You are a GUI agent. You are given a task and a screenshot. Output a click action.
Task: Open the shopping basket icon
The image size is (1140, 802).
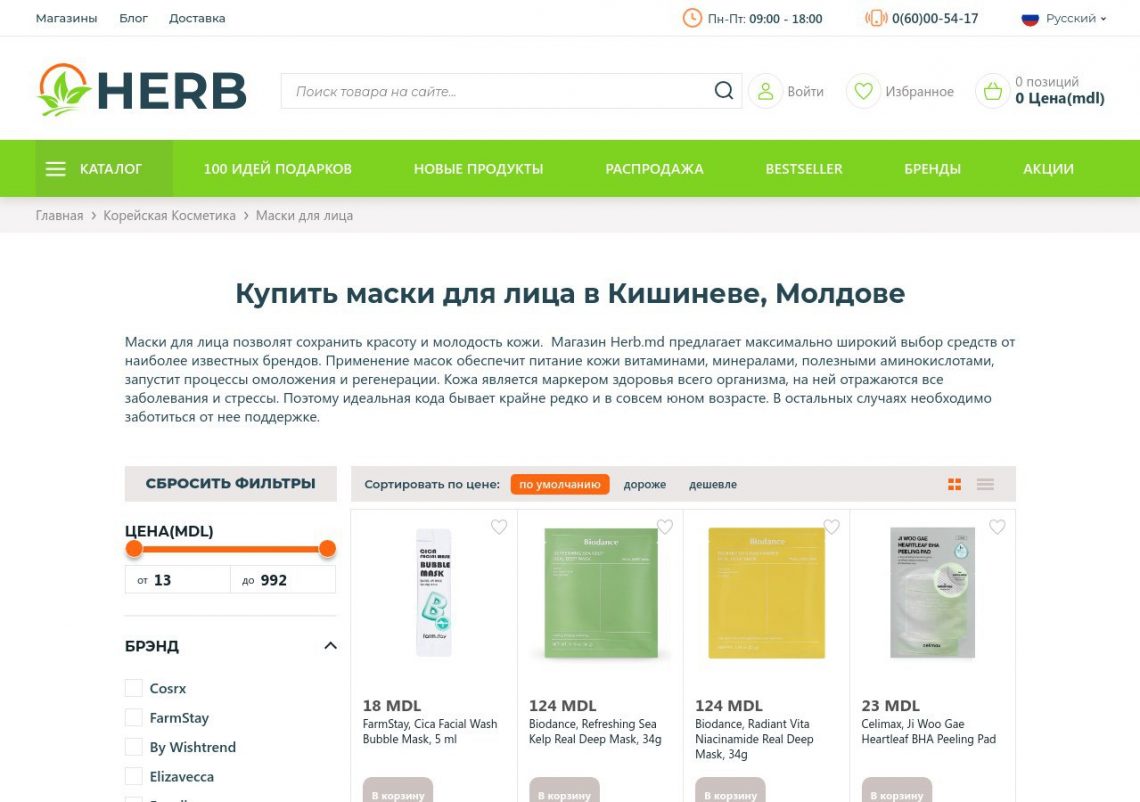[992, 91]
